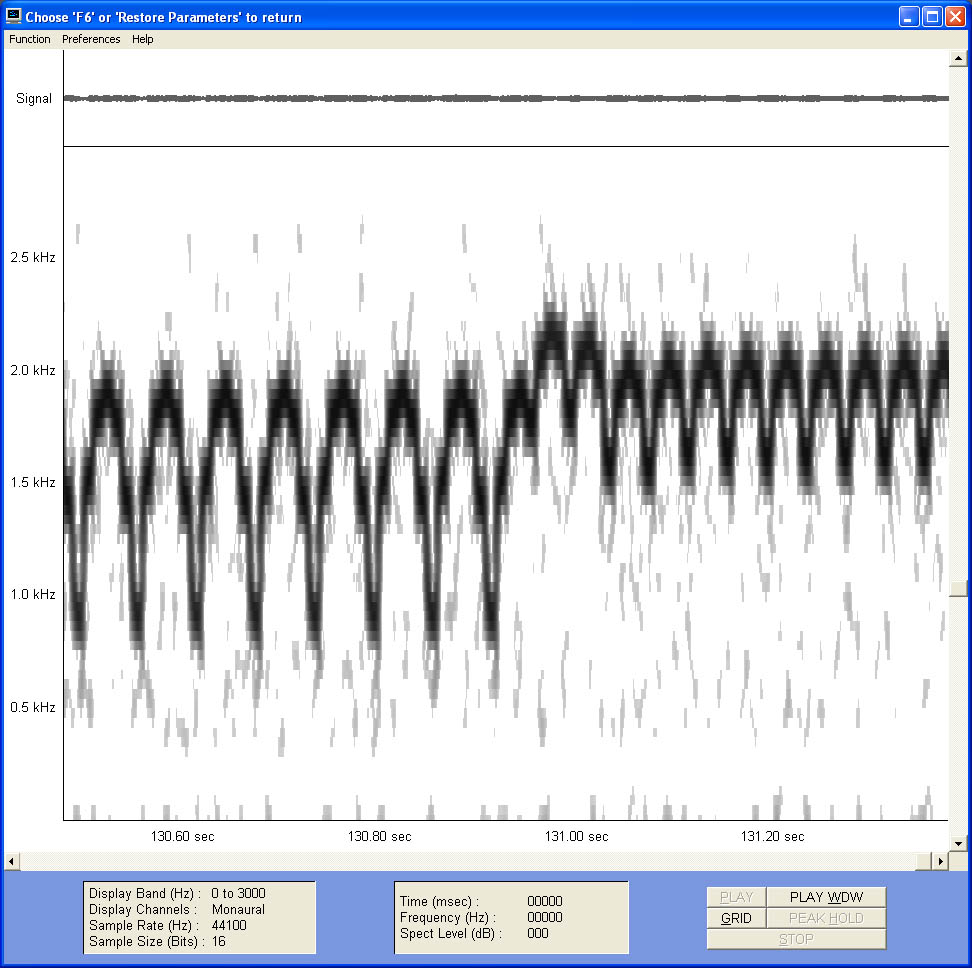Click the 131.20 sec time label
The image size is (972, 968).
coord(772,837)
